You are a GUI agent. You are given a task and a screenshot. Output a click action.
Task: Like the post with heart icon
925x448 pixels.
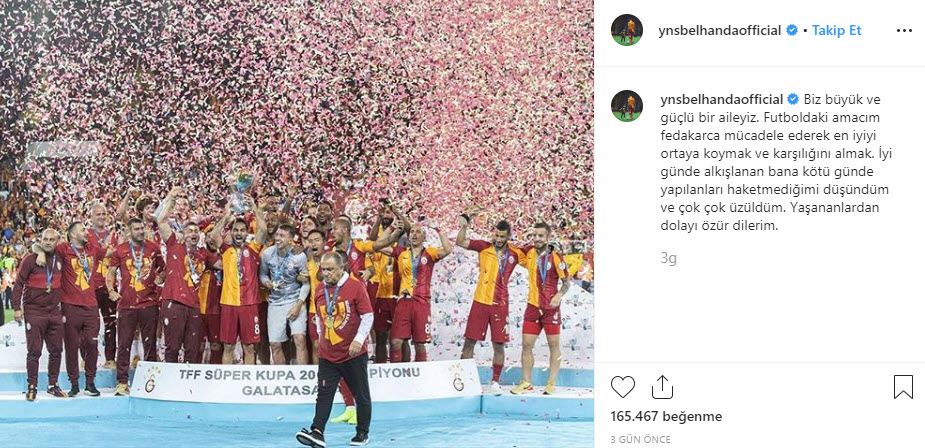tap(622, 387)
